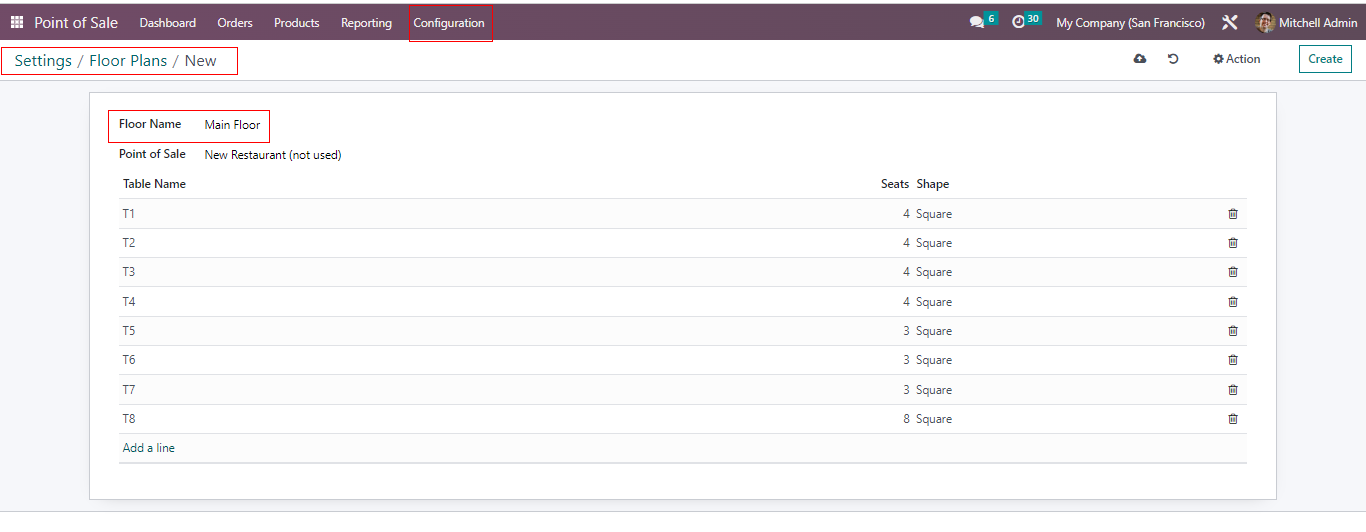Screen dimensions: 1366x532
Task: Navigate to Floor Plans breadcrumb
Action: [x=128, y=61]
